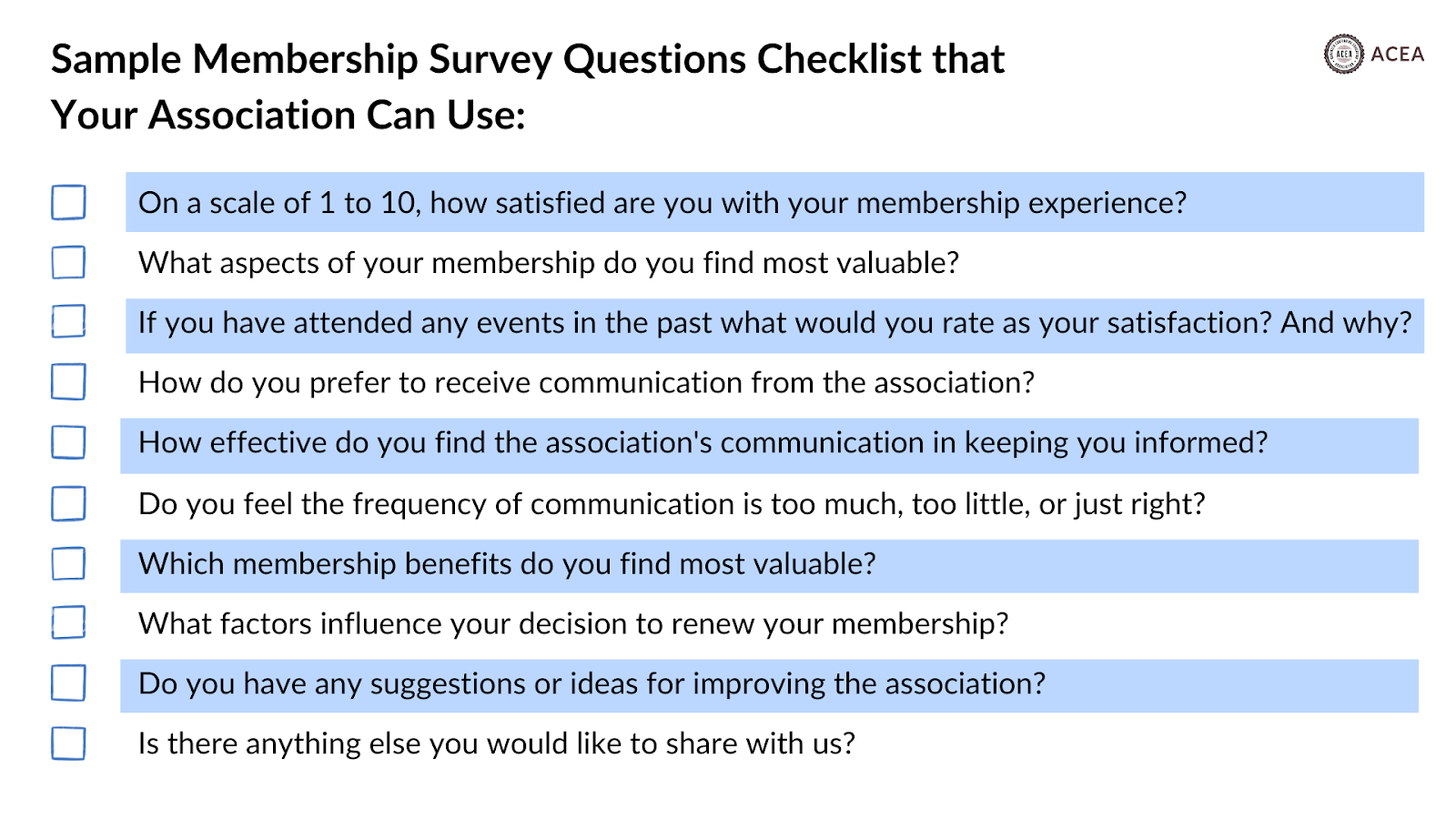Click the ACEA text next to the logo
This screenshot has width=1456, height=819.
point(1398,55)
